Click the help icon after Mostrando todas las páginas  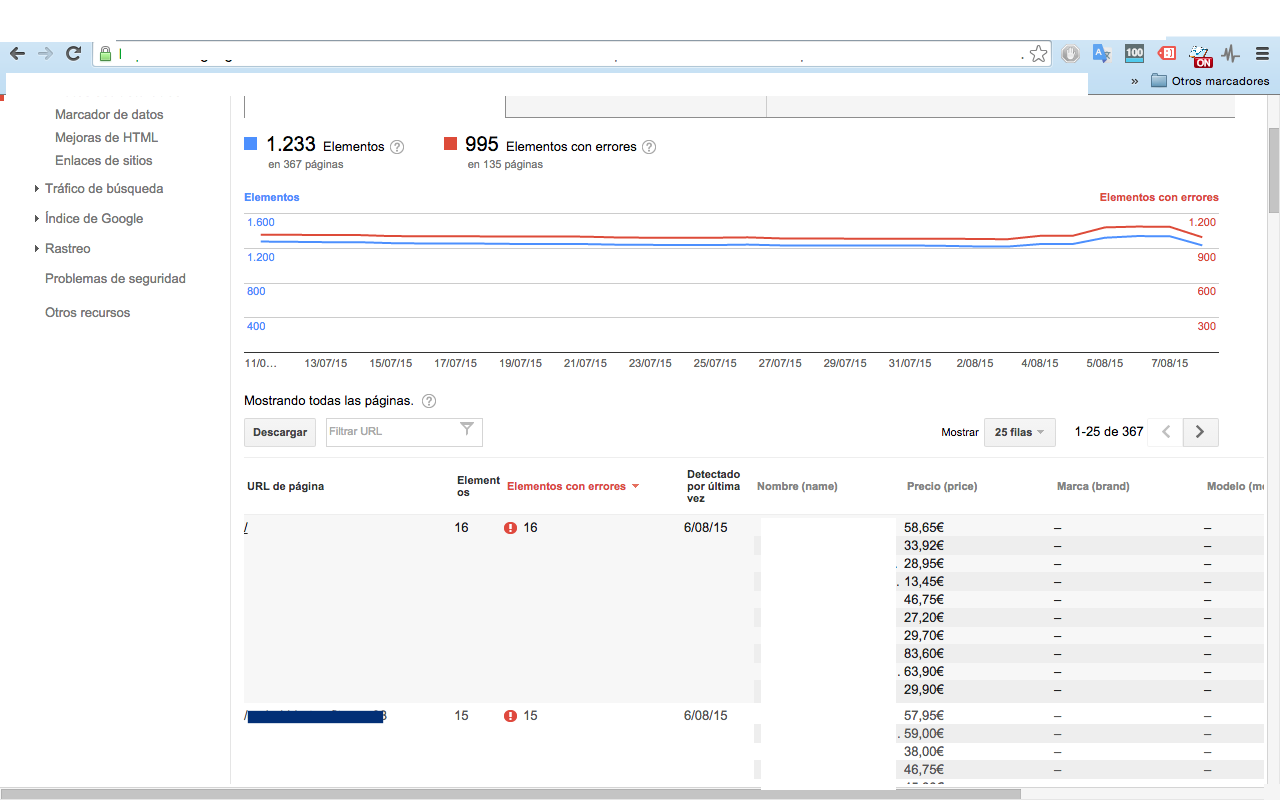(429, 401)
